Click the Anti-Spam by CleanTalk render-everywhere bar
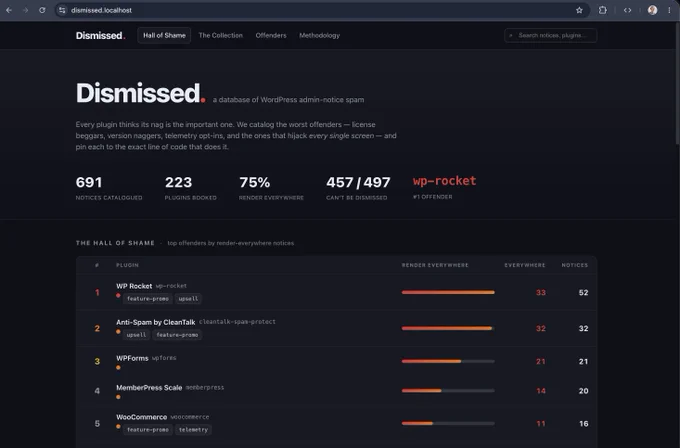680x448 pixels. click(x=448, y=328)
